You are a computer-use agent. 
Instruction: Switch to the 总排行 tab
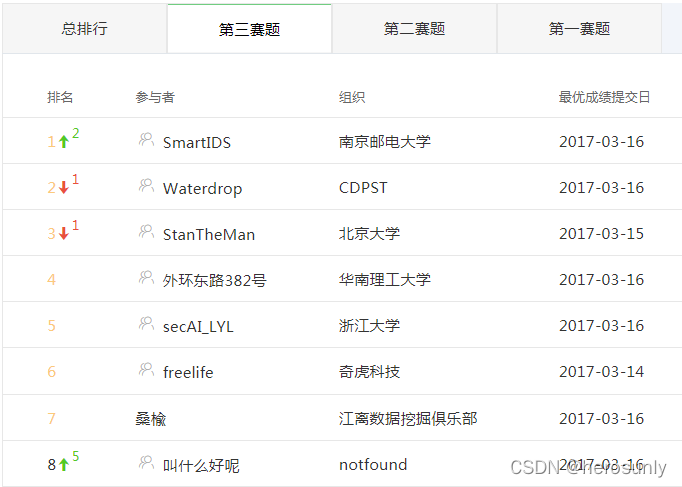84,29
